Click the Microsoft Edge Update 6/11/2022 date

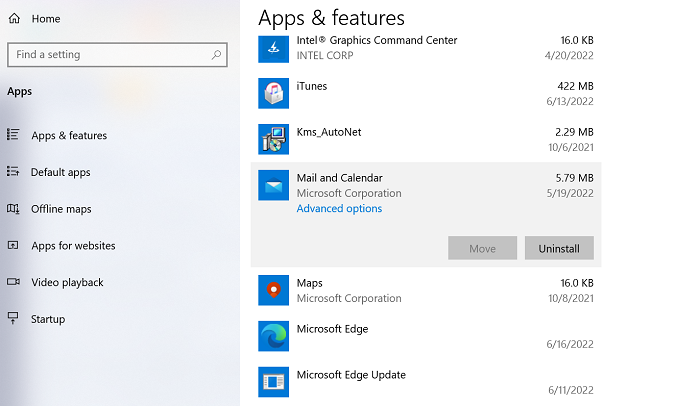pyautogui.click(x=571, y=390)
